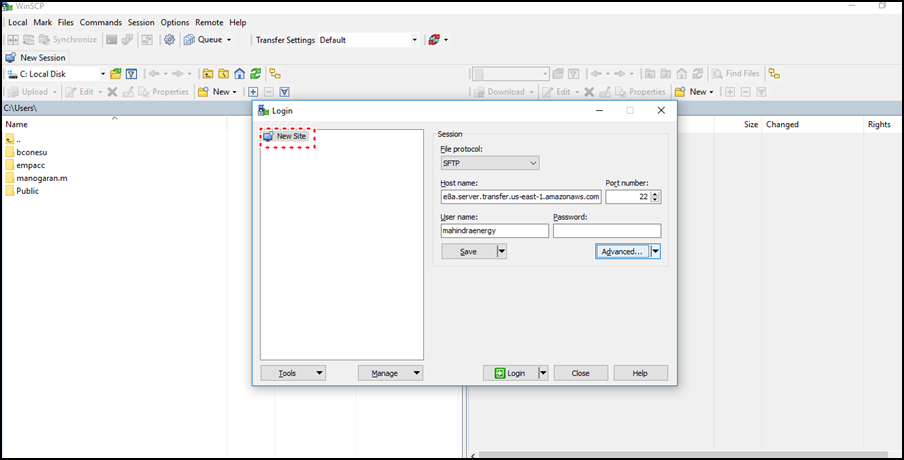The height and width of the screenshot is (460, 904).
Task: Open the console terminal icon
Action: click(x=112, y=40)
